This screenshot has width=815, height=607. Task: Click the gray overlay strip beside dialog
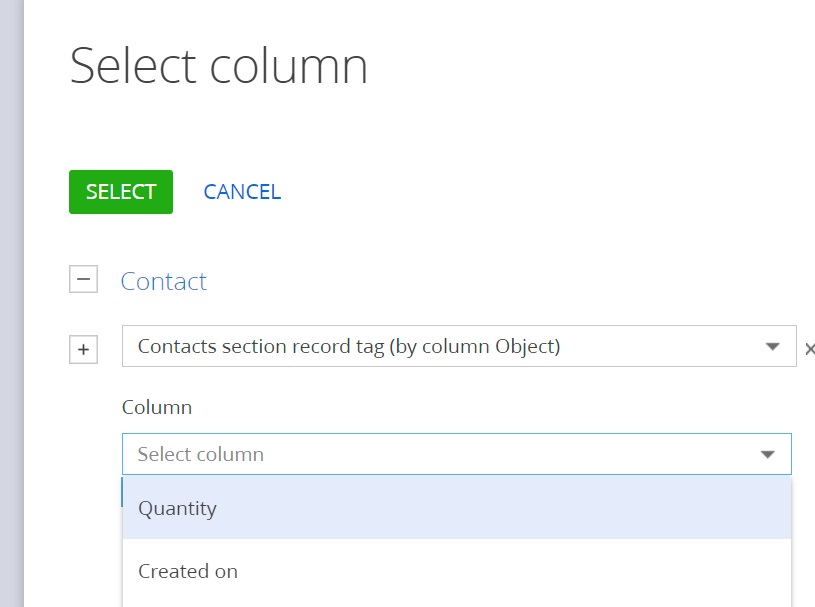click(11, 304)
